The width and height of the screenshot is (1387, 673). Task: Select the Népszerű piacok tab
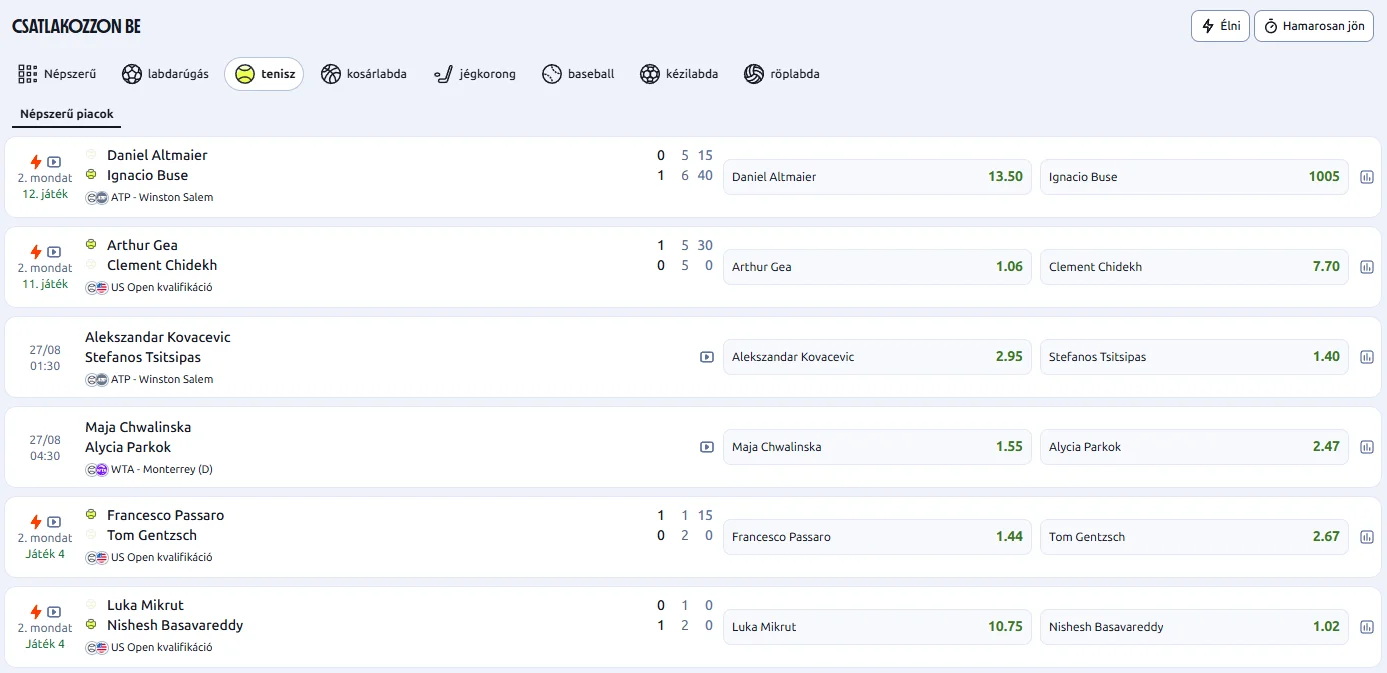pyautogui.click(x=67, y=114)
